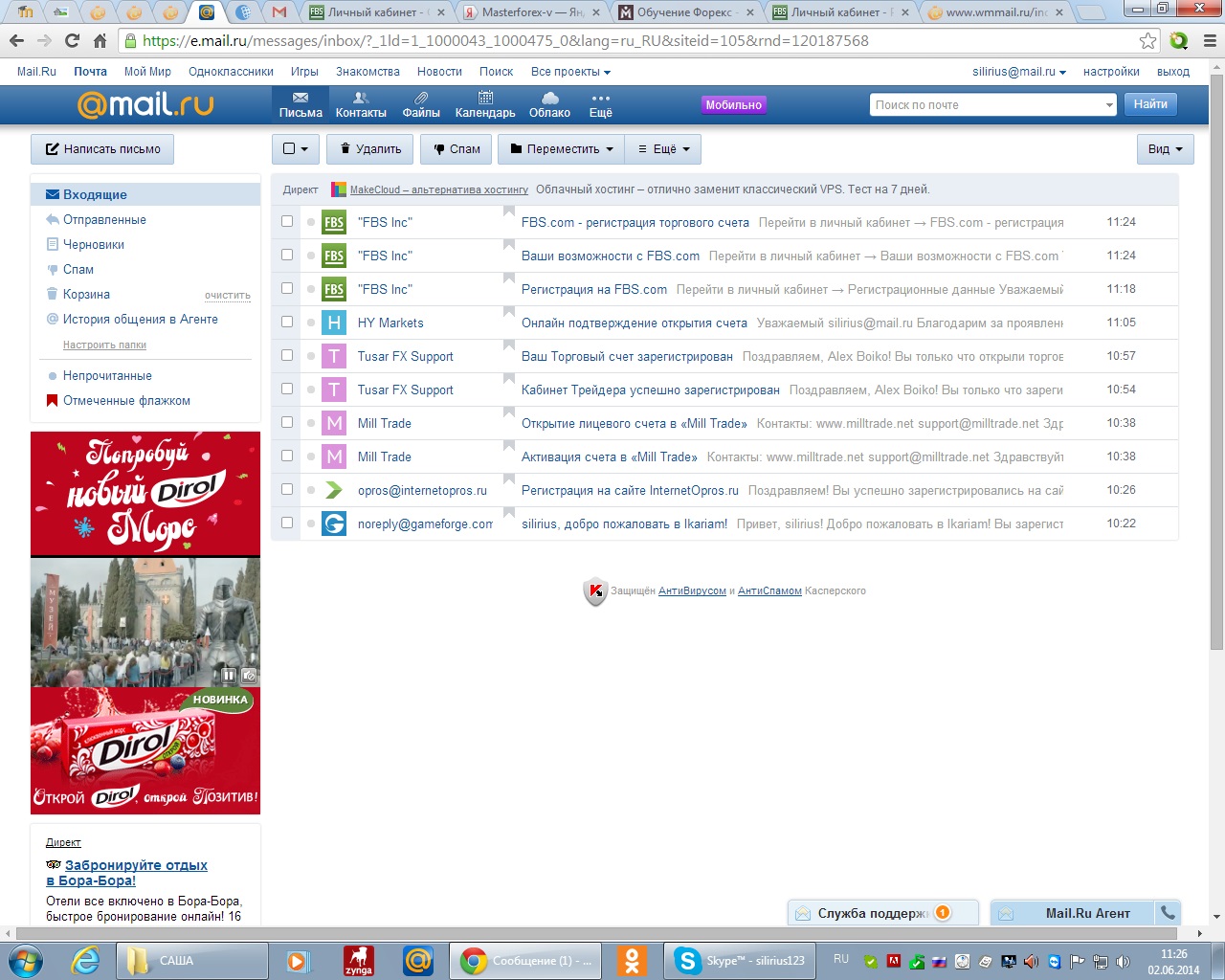
Task: Tick the Ваши возможности с FBS.com checkbox
Action: [x=287, y=255]
